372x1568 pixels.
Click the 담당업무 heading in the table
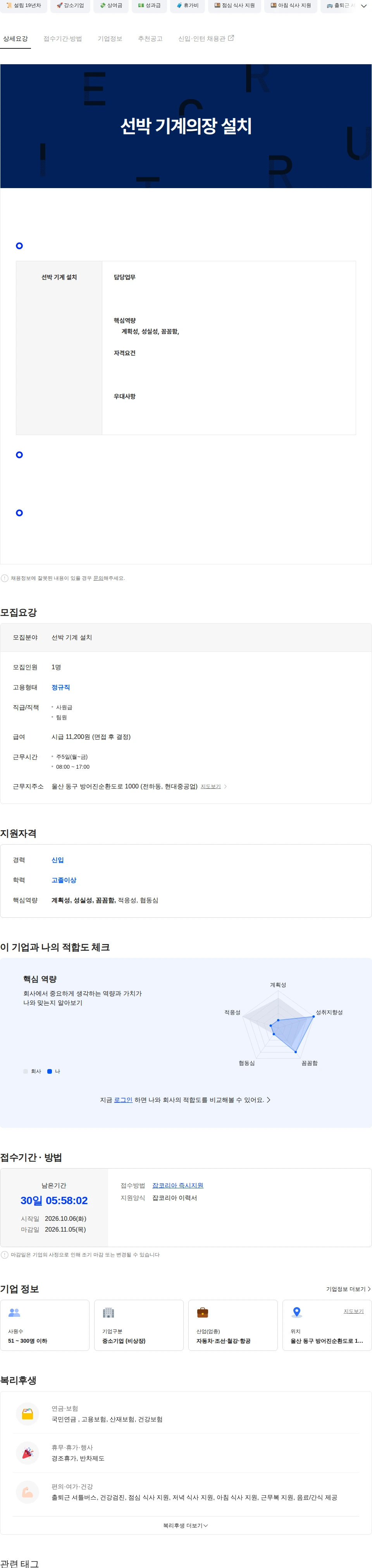tap(124, 278)
